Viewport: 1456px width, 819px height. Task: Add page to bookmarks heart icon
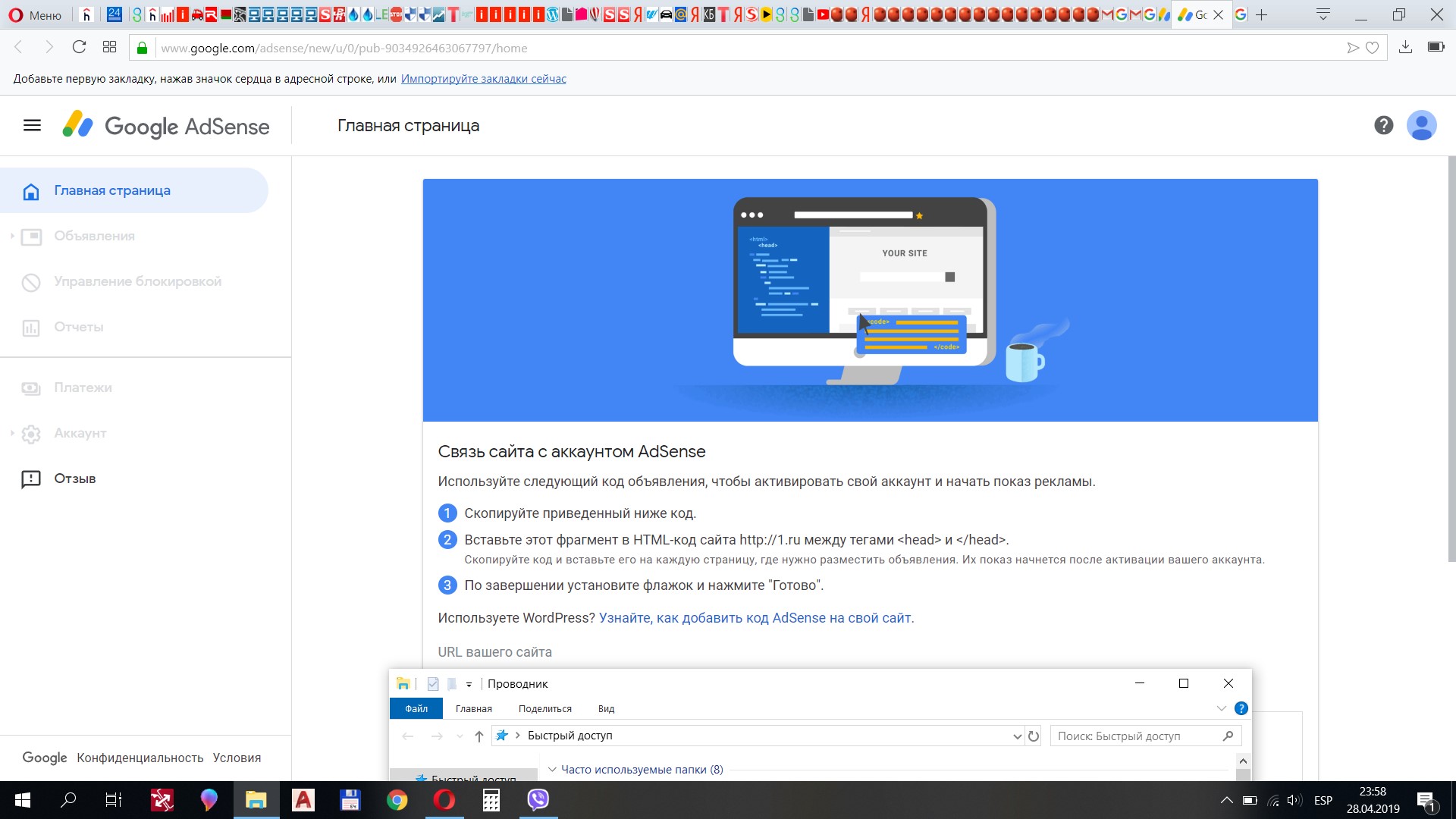[1372, 48]
